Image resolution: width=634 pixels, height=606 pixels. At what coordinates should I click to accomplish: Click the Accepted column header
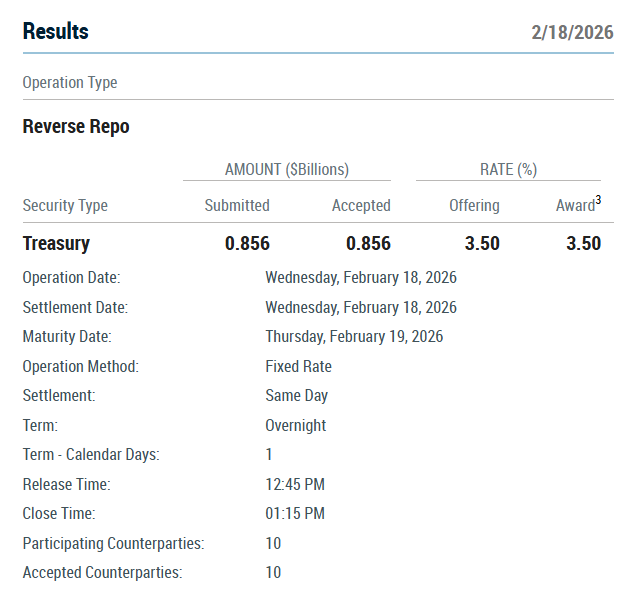pos(361,205)
